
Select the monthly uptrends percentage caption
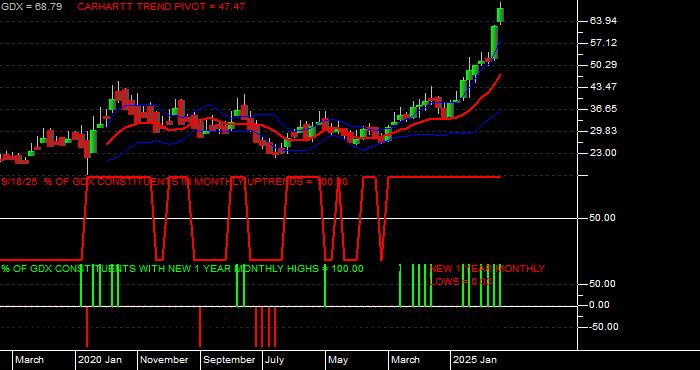point(175,182)
